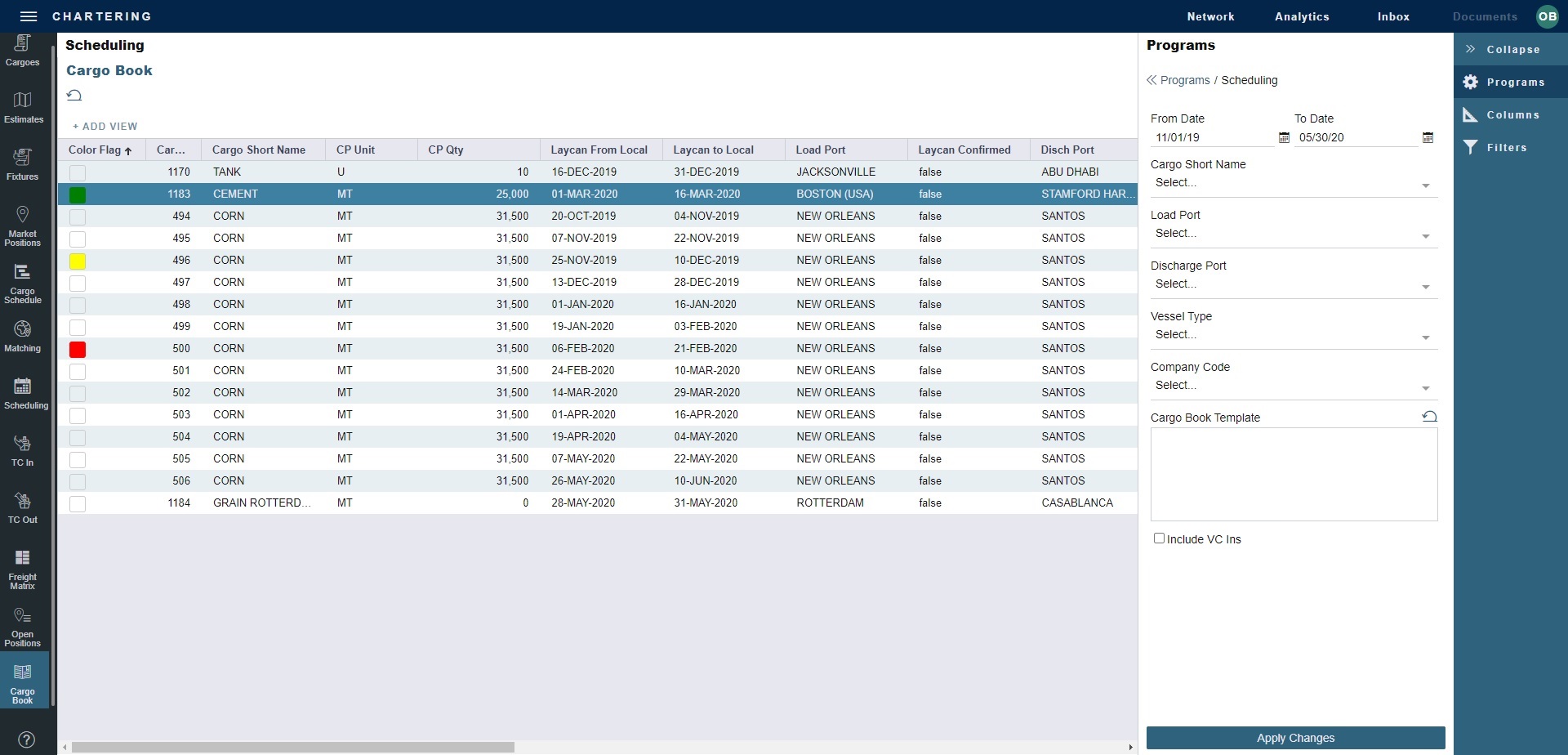The image size is (1568, 755).
Task: Click the From Date calendar icon
Action: (1284, 138)
